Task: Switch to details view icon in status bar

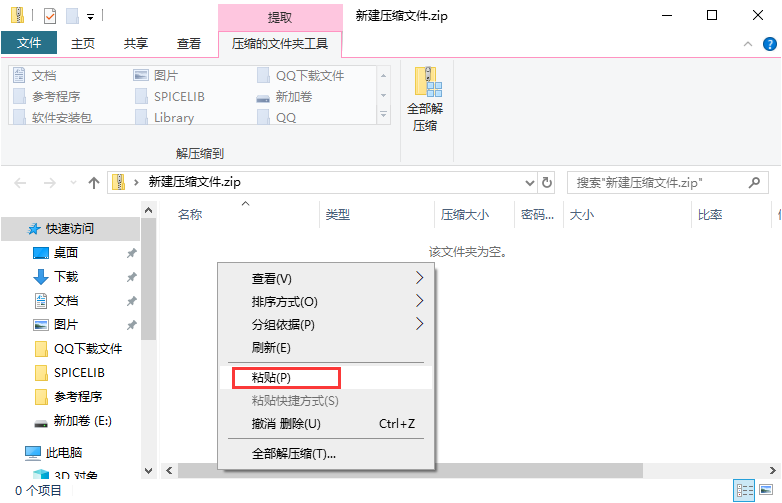Action: [745, 491]
